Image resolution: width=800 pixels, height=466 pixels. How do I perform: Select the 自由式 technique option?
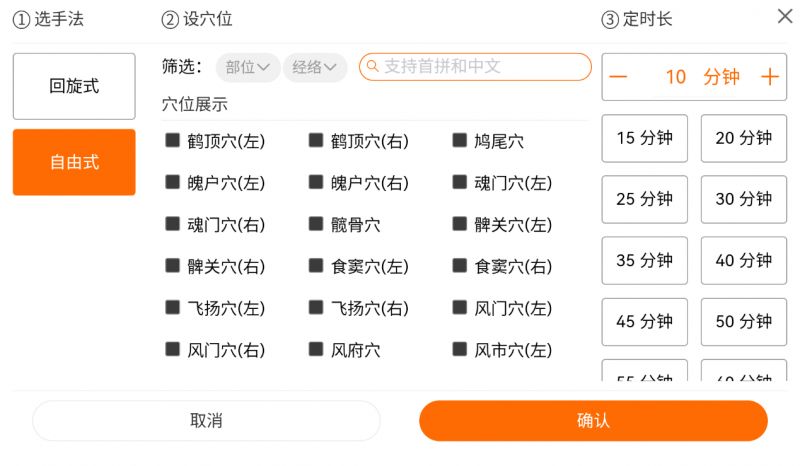coord(74,162)
